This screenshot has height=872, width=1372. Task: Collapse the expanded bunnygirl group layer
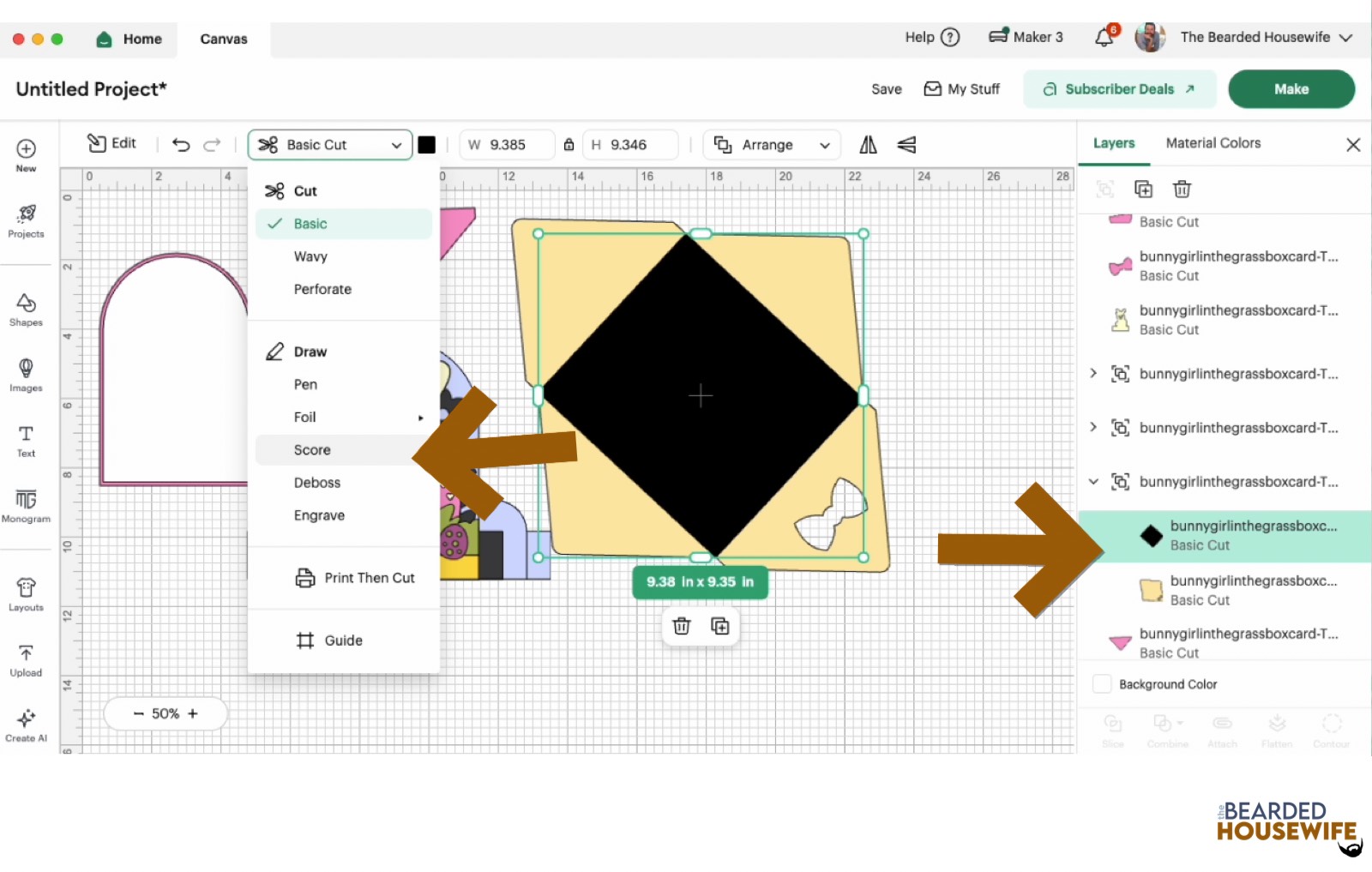[1093, 482]
